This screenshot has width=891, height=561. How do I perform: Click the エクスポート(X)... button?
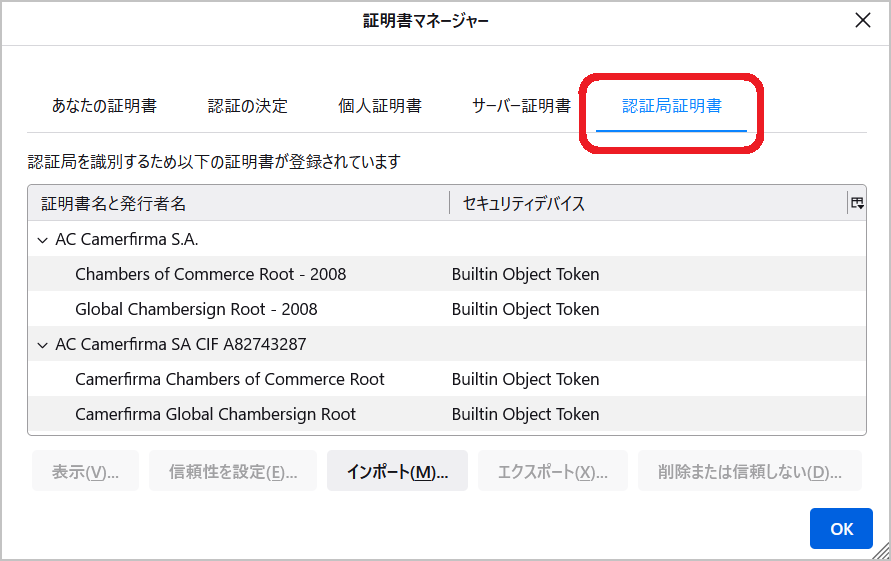pos(552,472)
